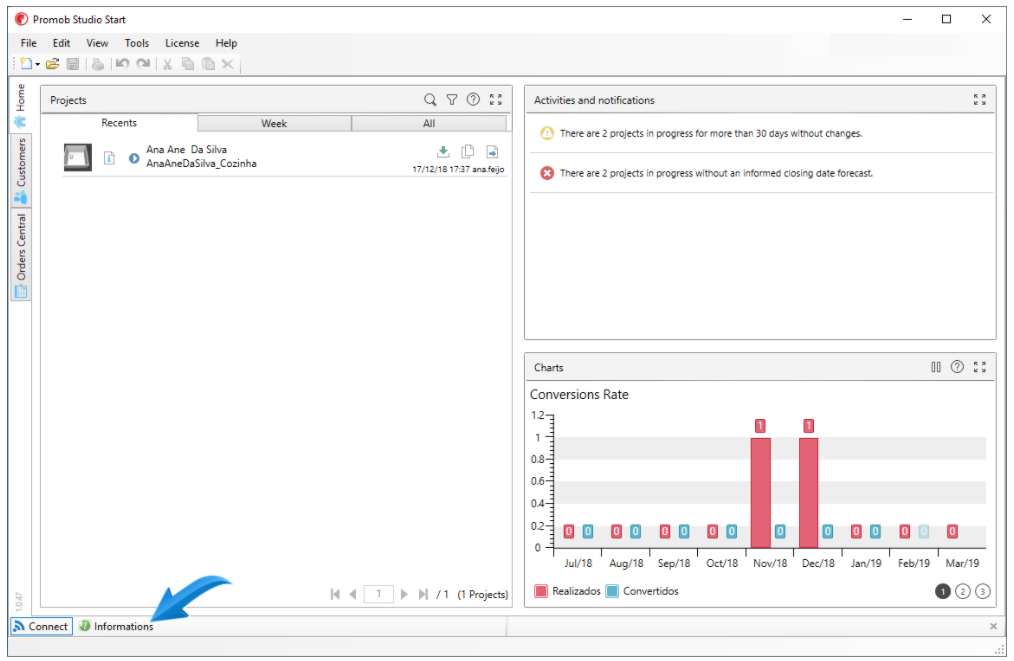
Task: Pause the Charts carousel
Action: (x=936, y=367)
